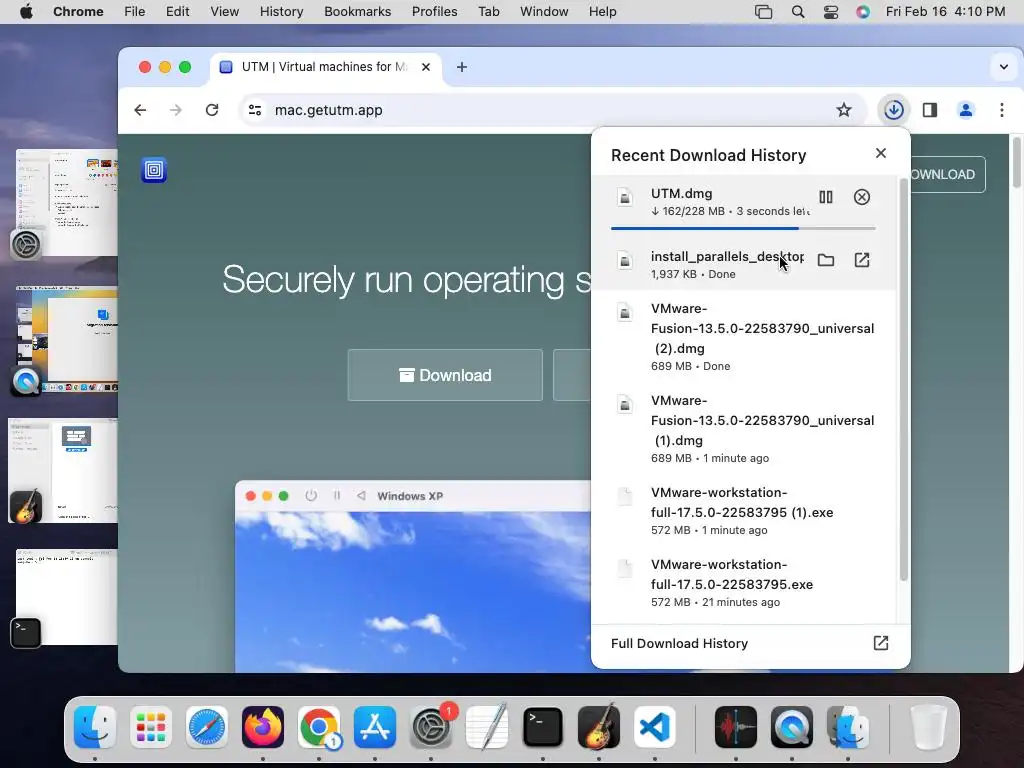This screenshot has width=1024, height=768.
Task: Close the Recent Download History popup
Action: (880, 153)
